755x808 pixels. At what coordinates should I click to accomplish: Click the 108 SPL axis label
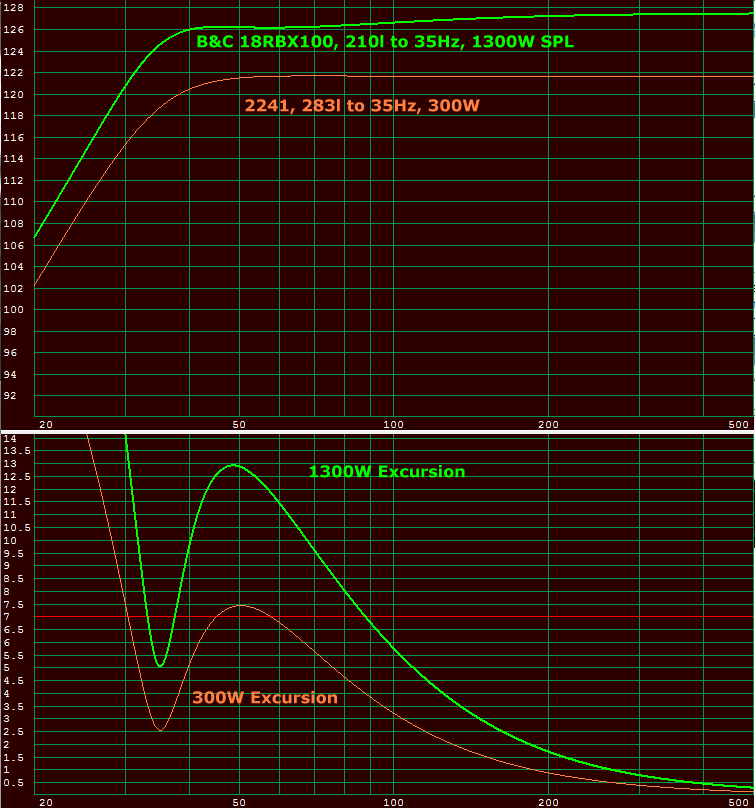coord(13,224)
